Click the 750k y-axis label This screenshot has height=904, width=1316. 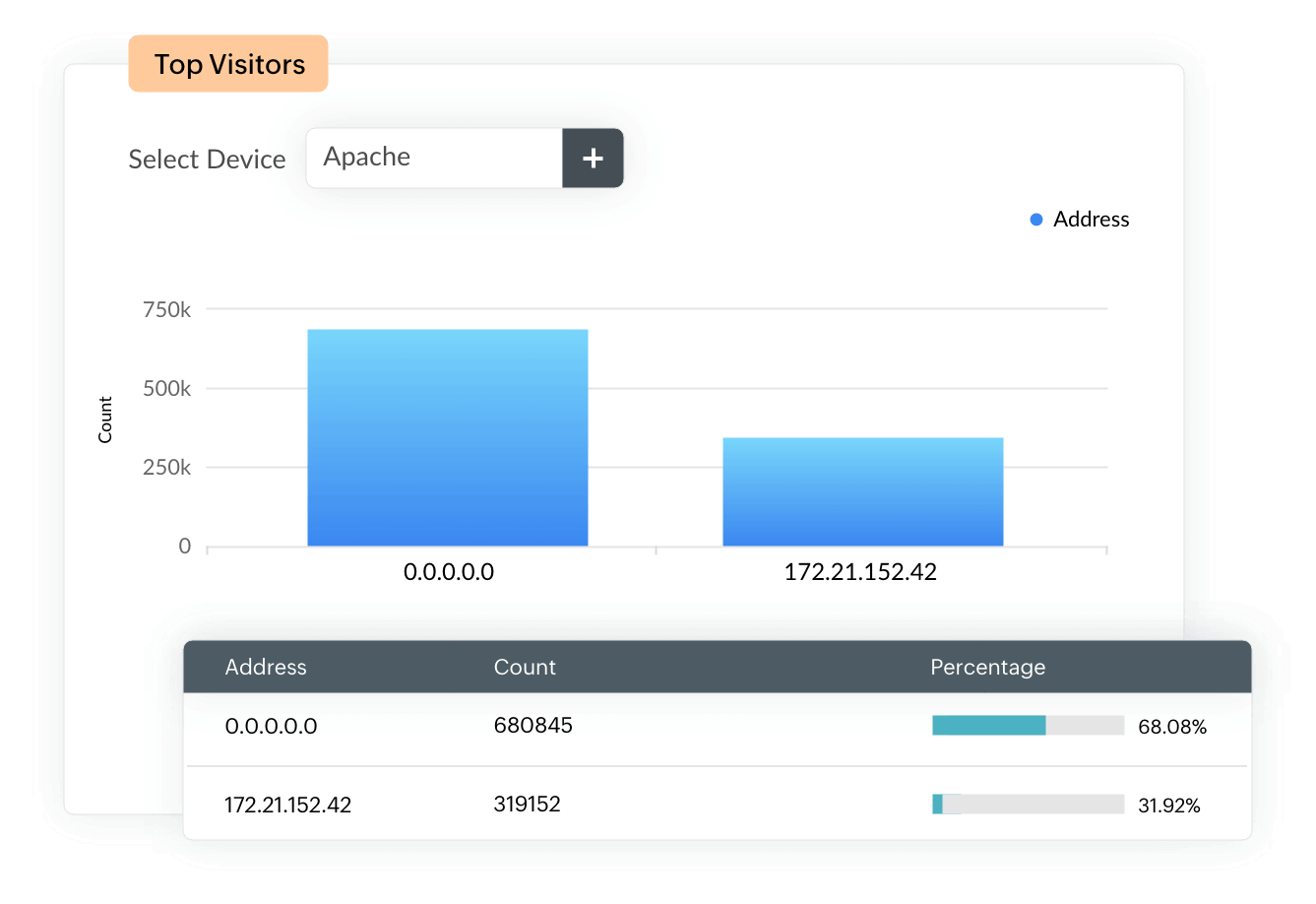point(166,310)
